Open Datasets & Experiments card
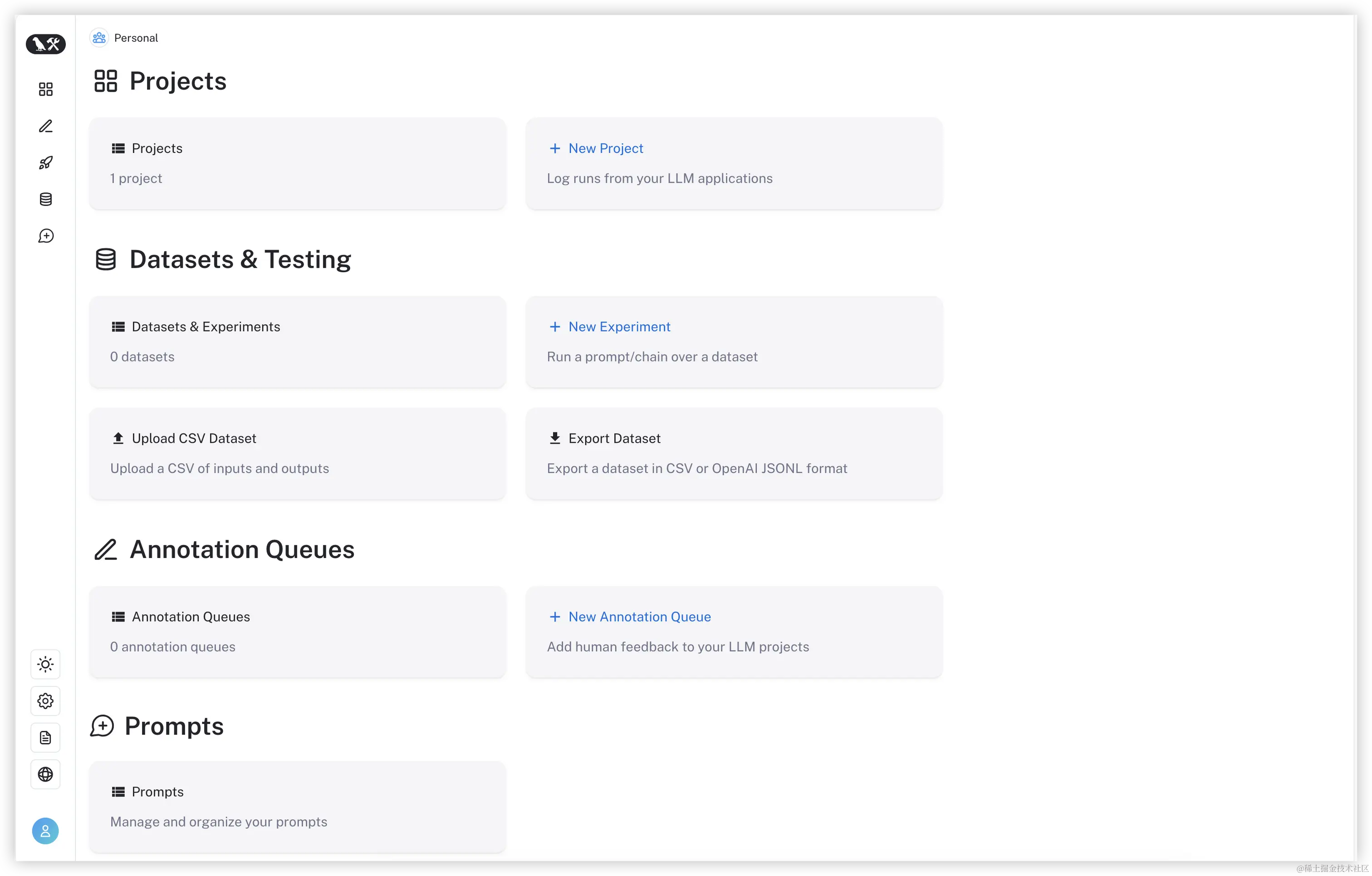 (x=298, y=342)
